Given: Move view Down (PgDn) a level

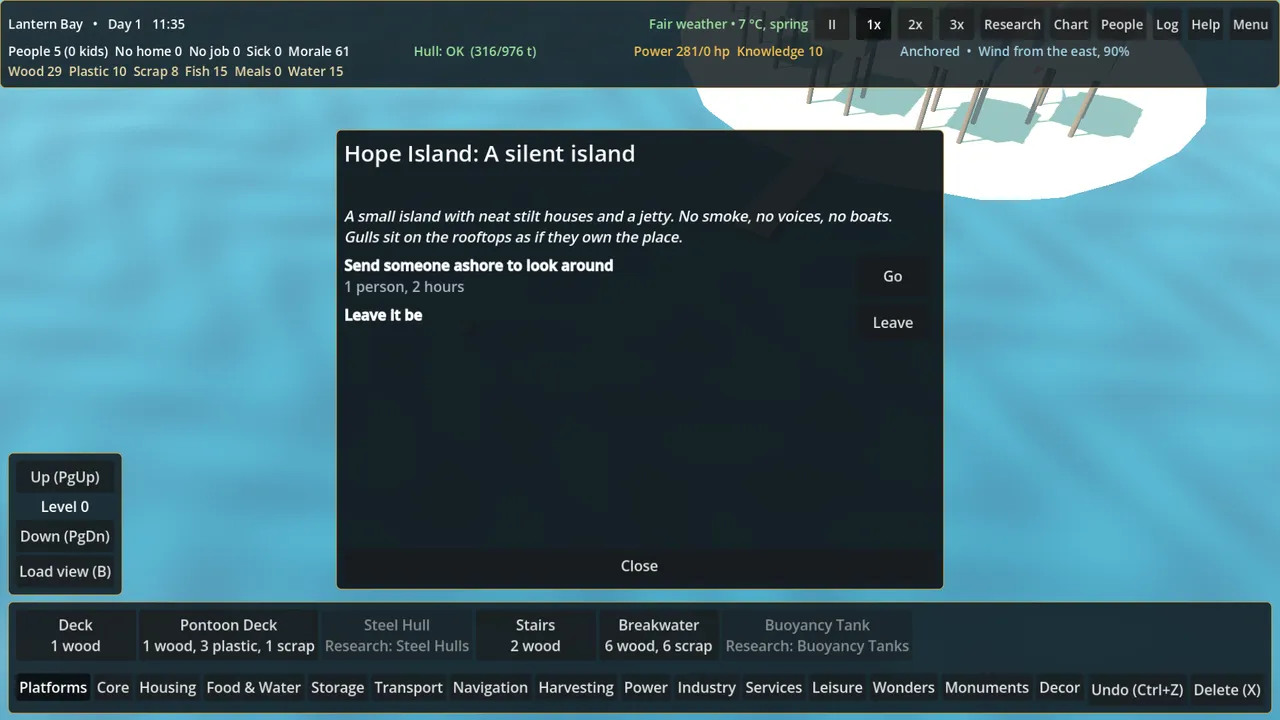Looking at the screenshot, I should 65,536.
